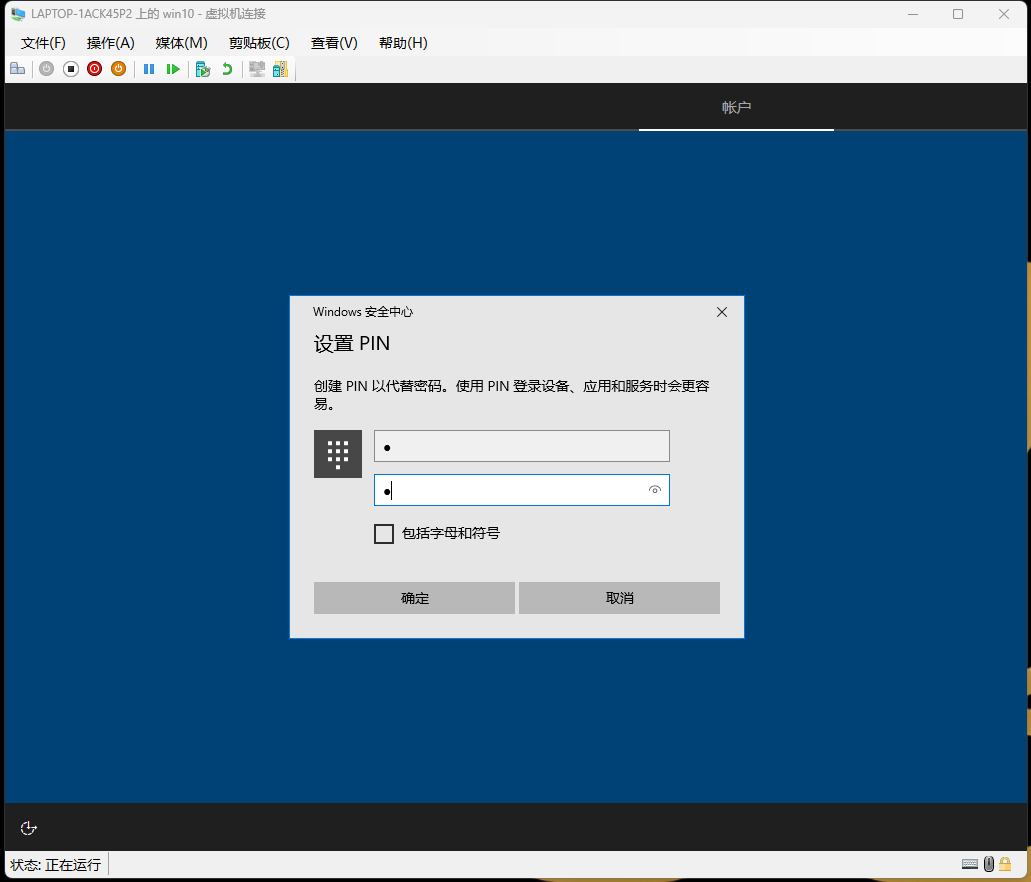
Task: Maximize the virtual machine connection window
Action: [x=958, y=14]
